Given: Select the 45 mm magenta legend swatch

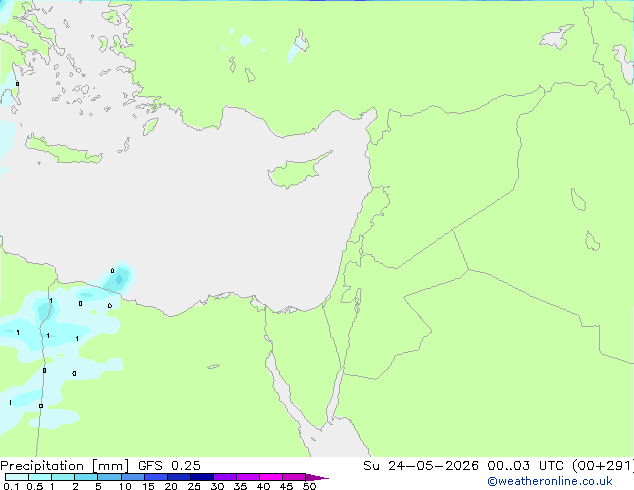Looking at the screenshot, I should pyautogui.click(x=294, y=477).
